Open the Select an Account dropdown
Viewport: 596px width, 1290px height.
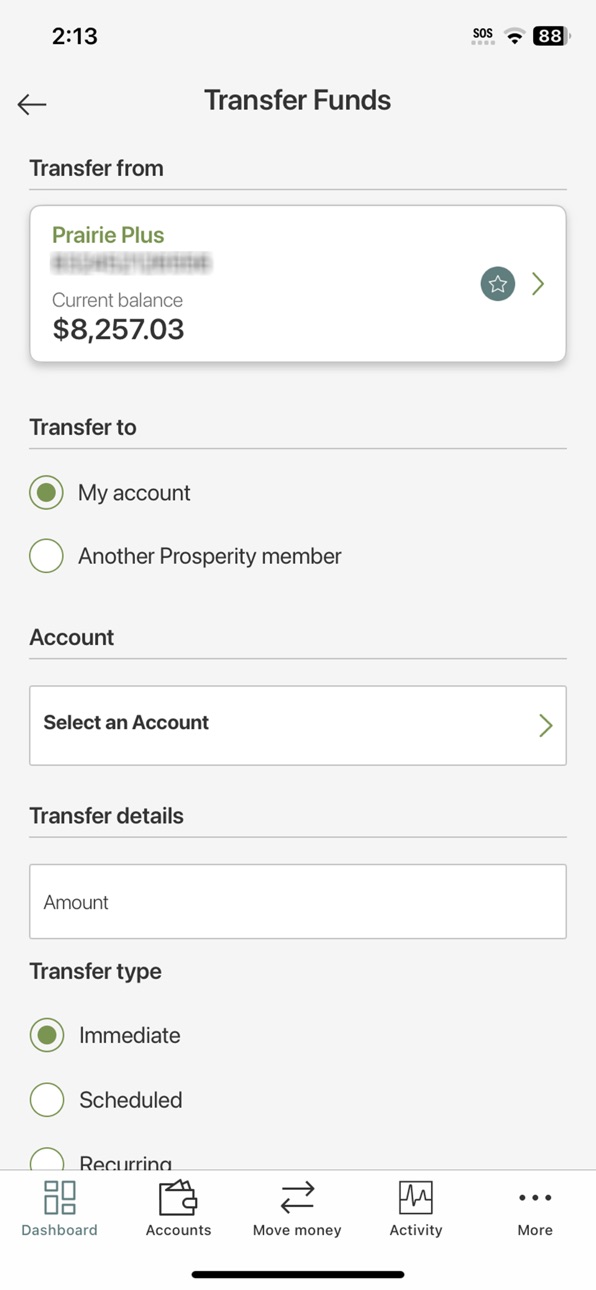298,725
